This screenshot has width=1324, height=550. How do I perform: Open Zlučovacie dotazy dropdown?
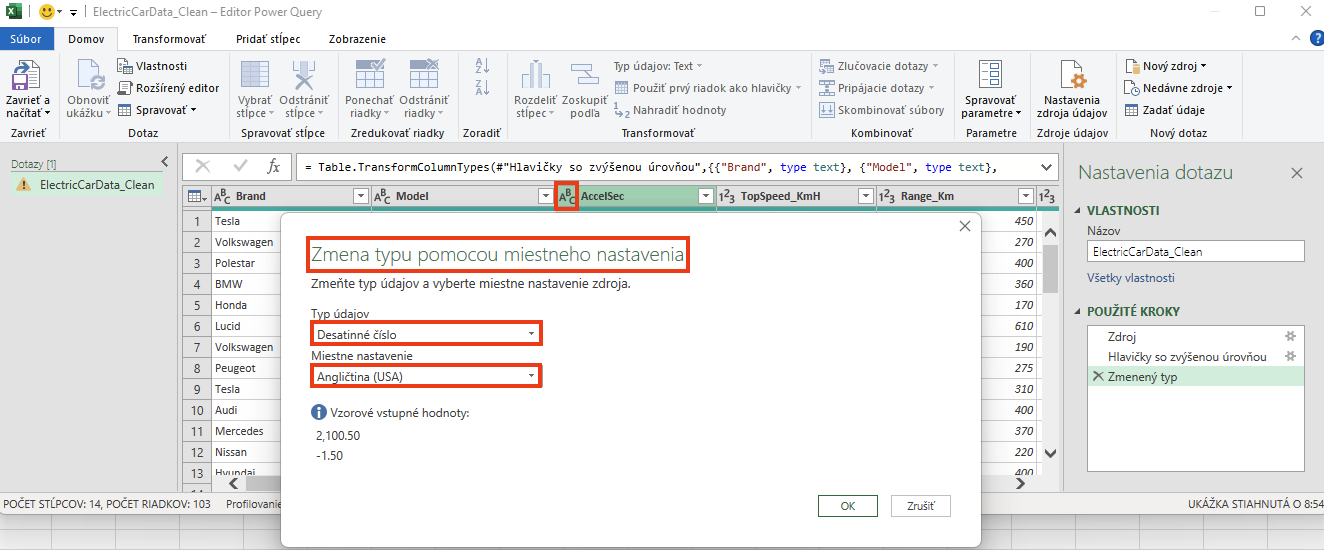(879, 66)
